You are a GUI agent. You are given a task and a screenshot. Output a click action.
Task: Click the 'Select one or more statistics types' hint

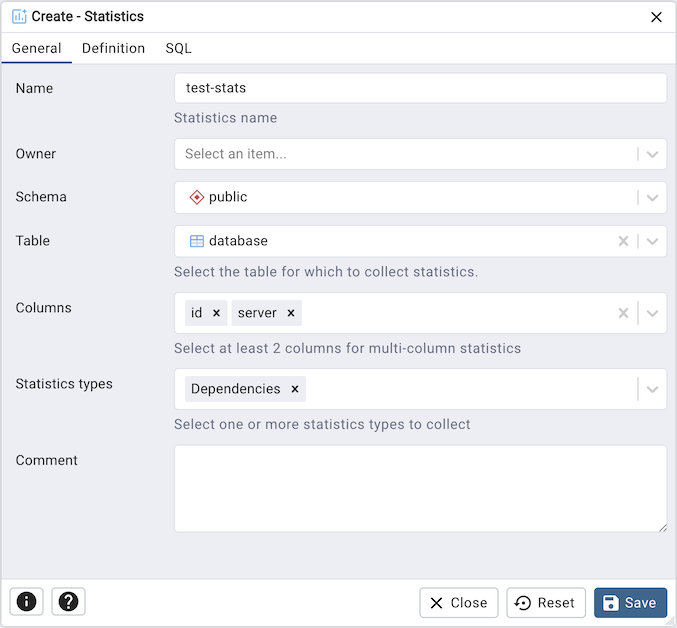322,424
